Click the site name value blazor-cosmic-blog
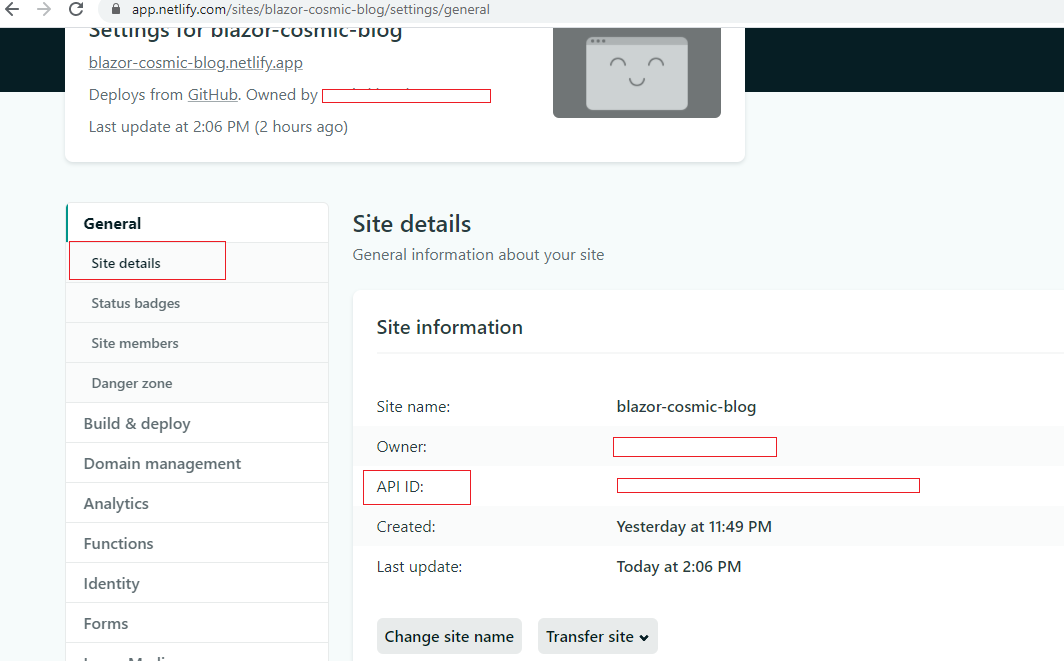This screenshot has width=1064, height=661. pos(686,407)
